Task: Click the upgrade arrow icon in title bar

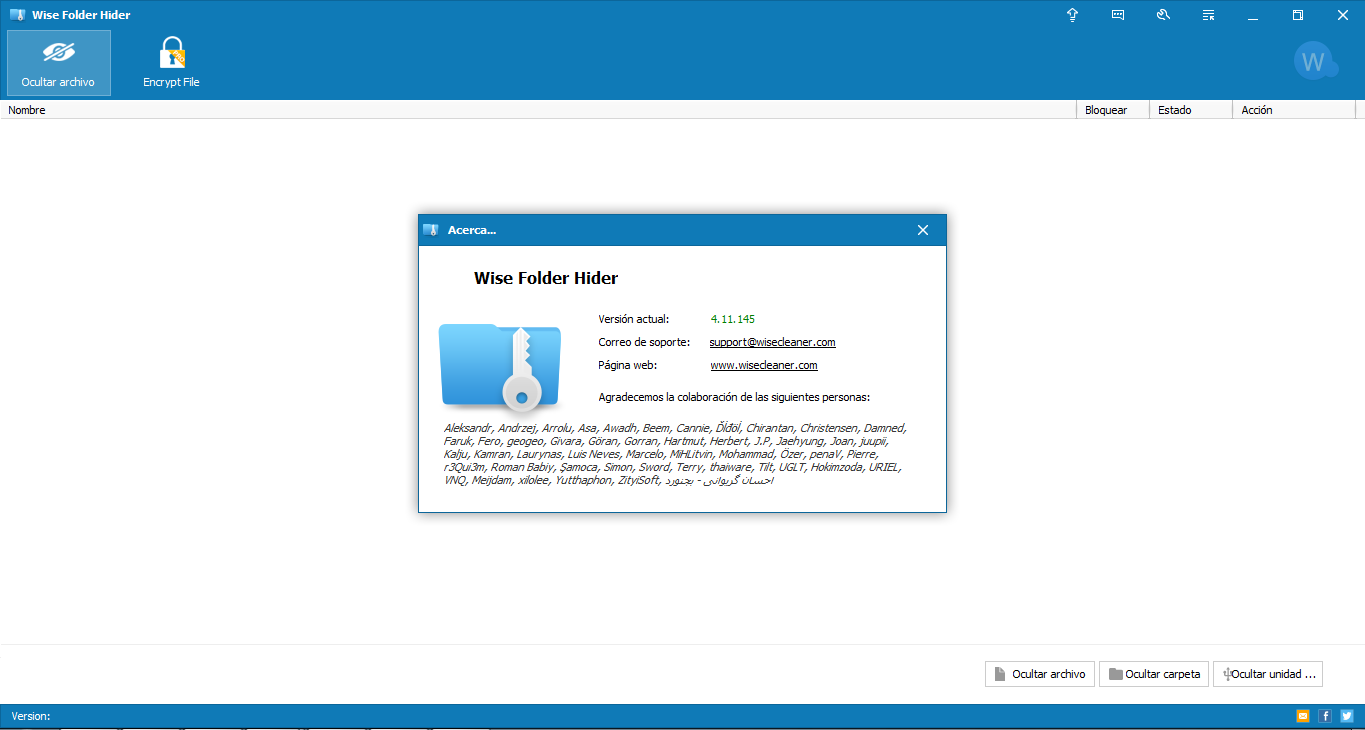Action: coord(1073,15)
